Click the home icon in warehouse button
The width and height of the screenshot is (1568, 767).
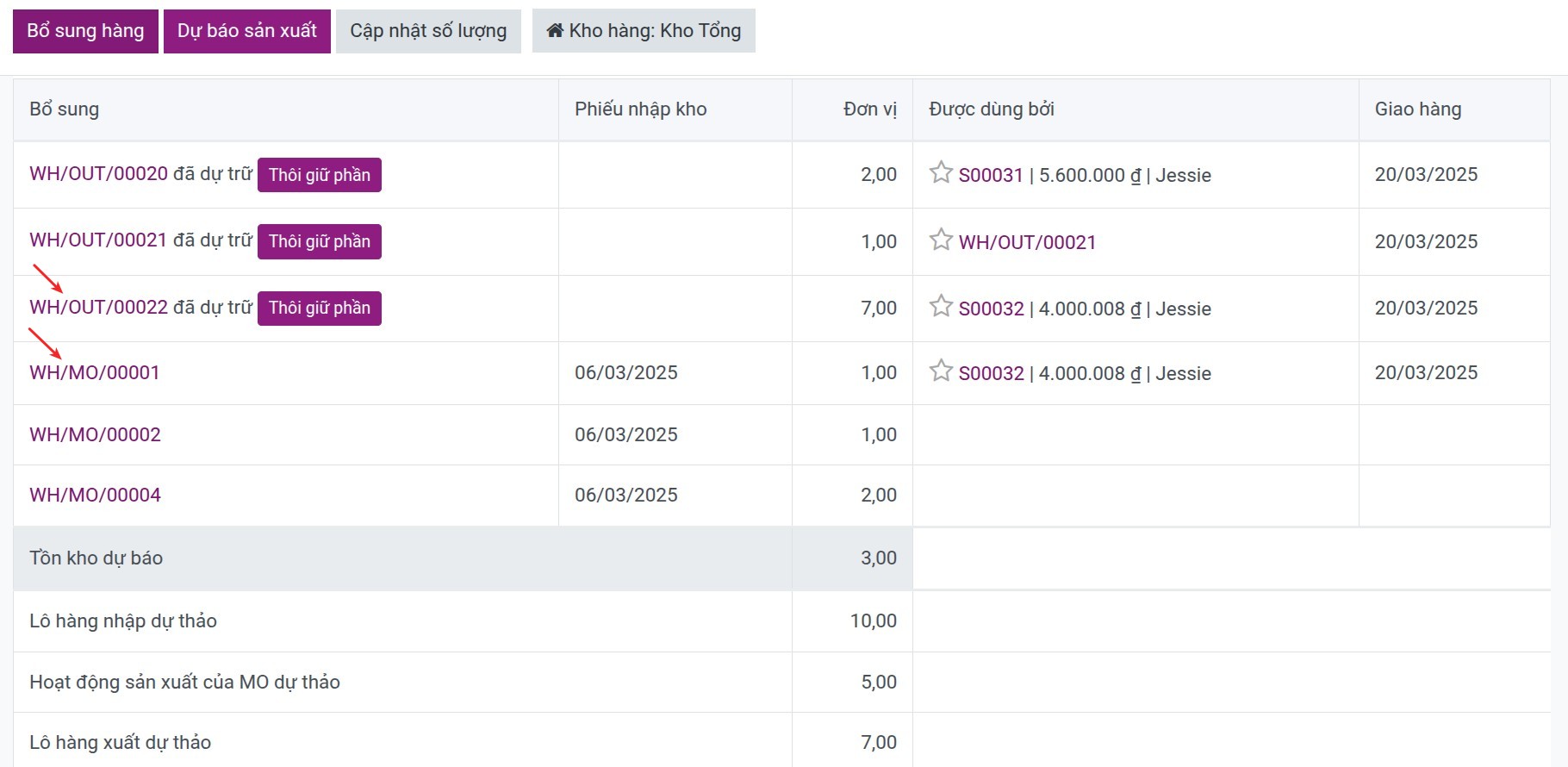click(x=555, y=31)
